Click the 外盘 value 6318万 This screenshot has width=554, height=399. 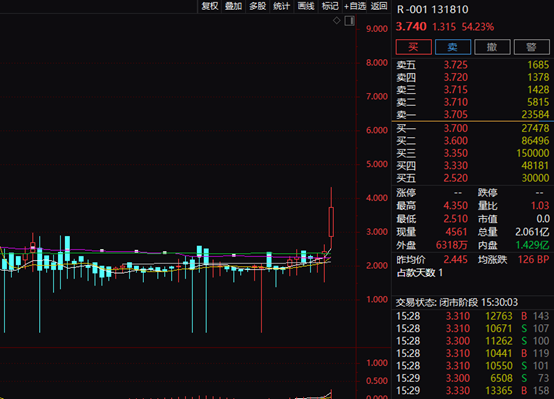tap(452, 245)
